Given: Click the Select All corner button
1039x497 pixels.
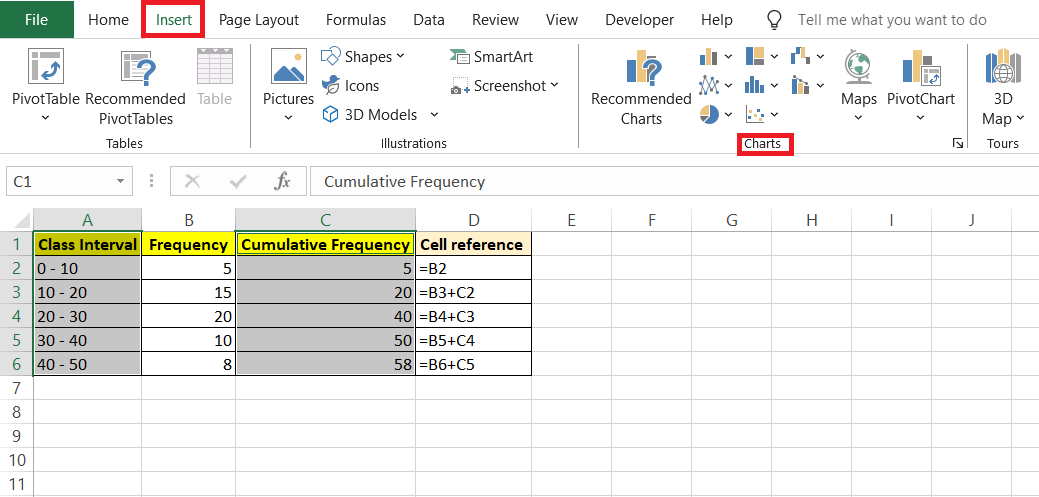Looking at the screenshot, I should tap(17, 220).
